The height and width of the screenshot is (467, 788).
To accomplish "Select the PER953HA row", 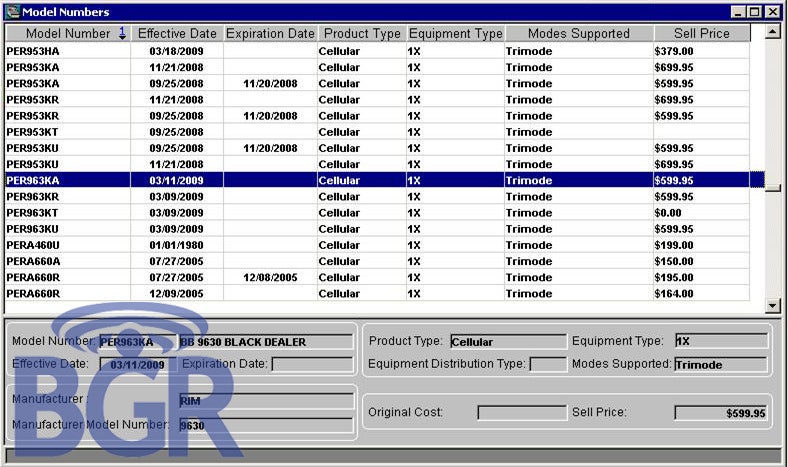I will point(377,51).
